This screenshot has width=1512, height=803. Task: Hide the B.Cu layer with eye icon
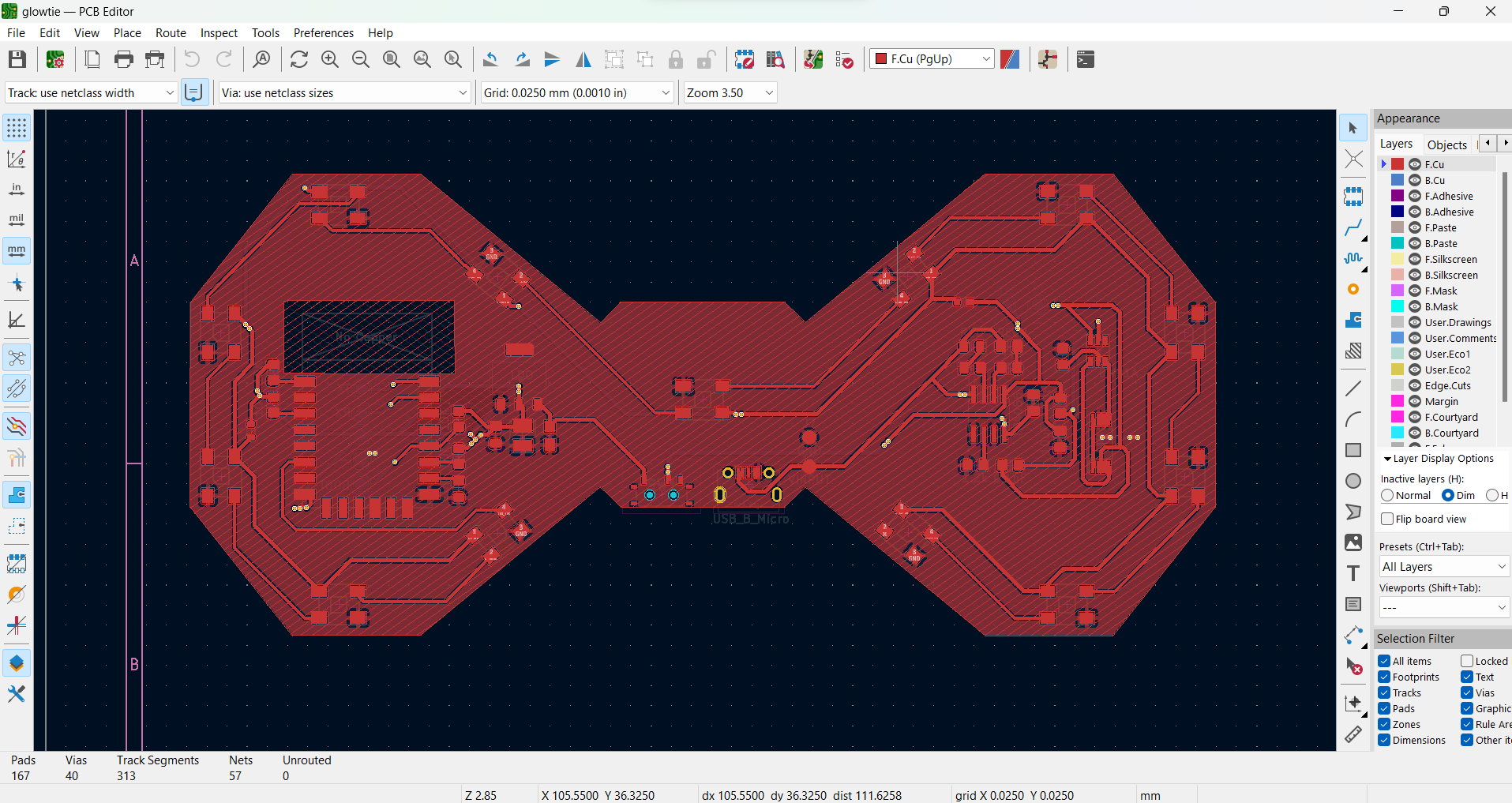(x=1415, y=180)
